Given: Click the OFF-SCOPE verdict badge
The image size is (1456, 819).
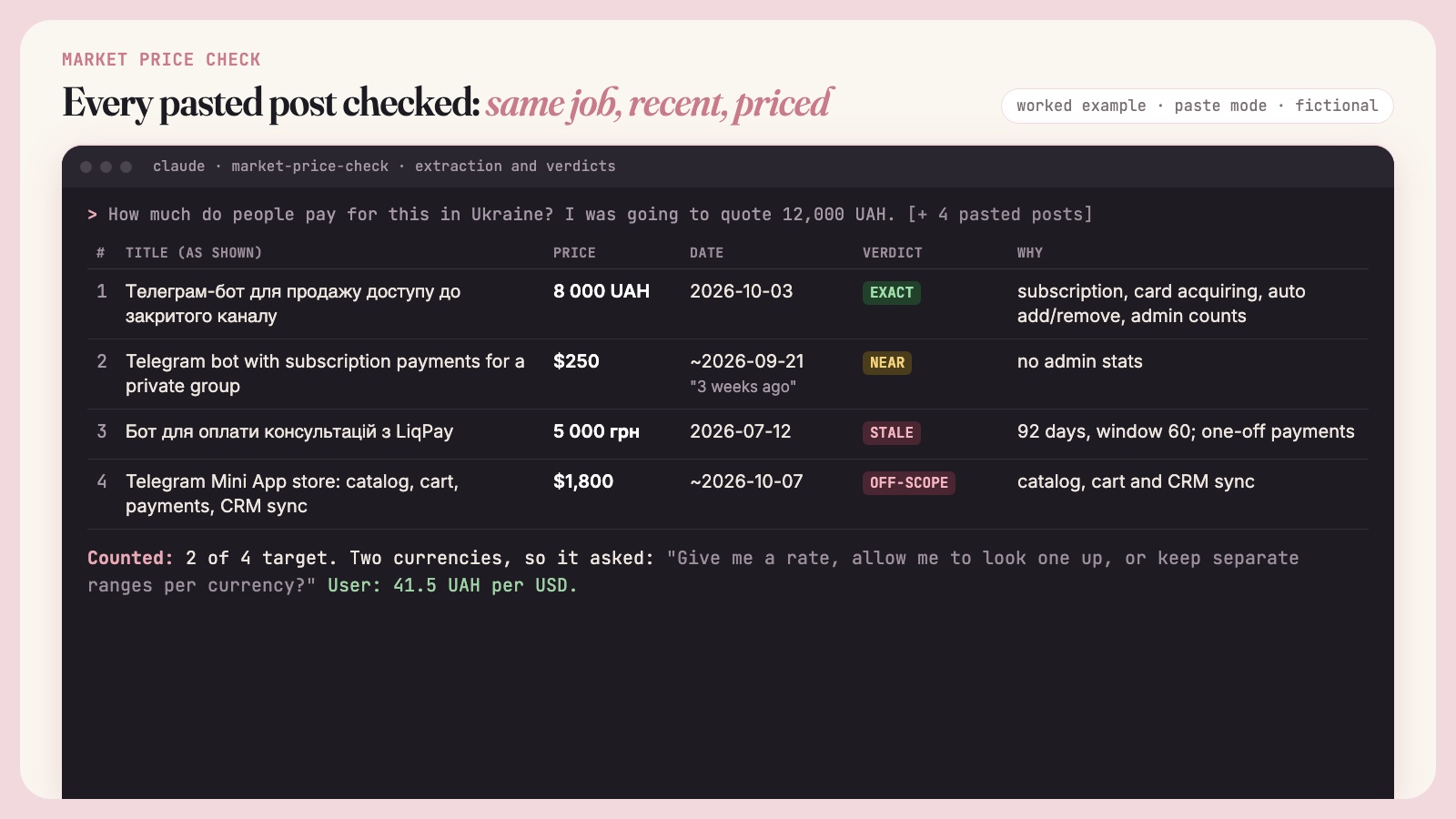Looking at the screenshot, I should [x=908, y=483].
